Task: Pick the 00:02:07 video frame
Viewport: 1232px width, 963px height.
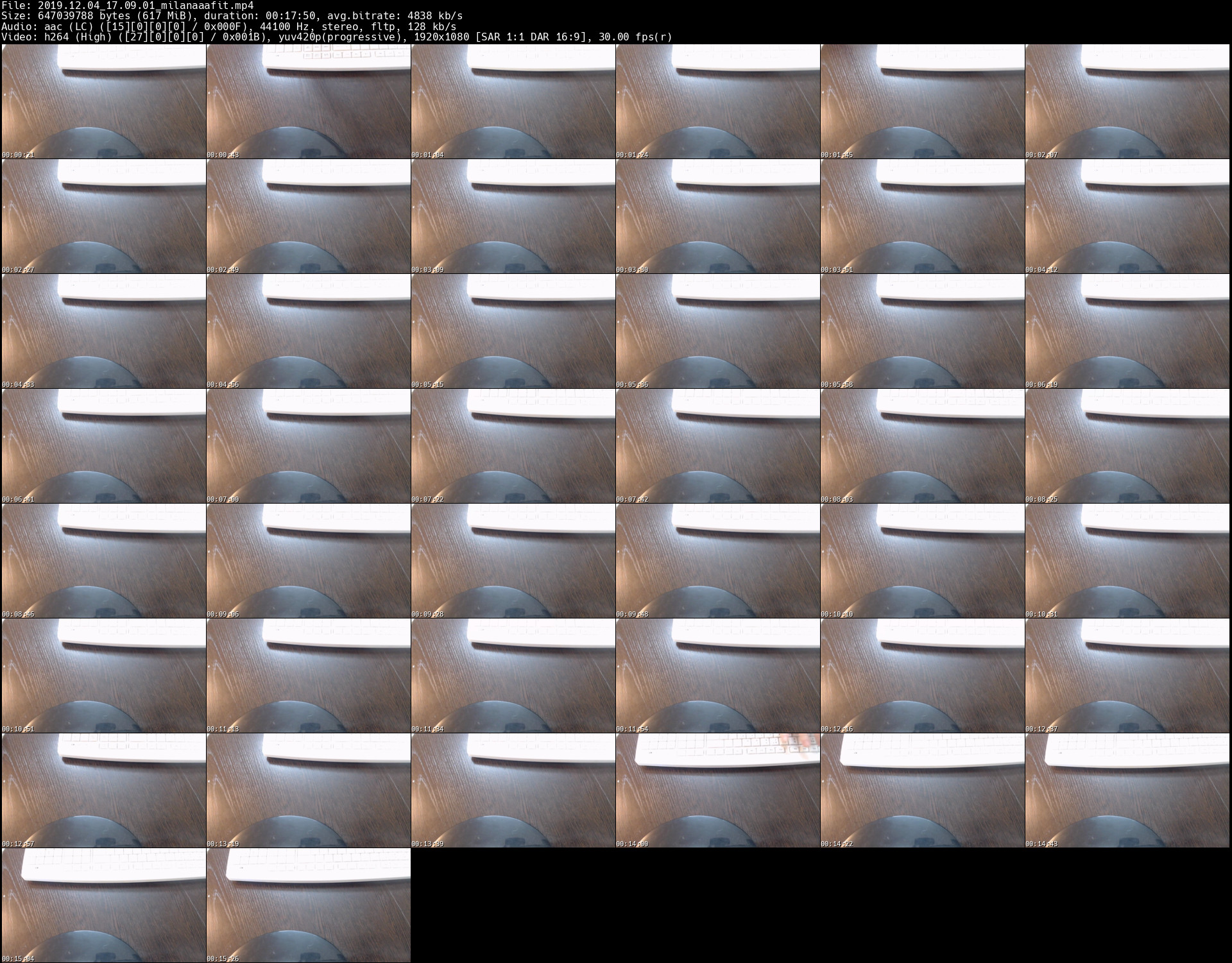Action: click(1127, 101)
